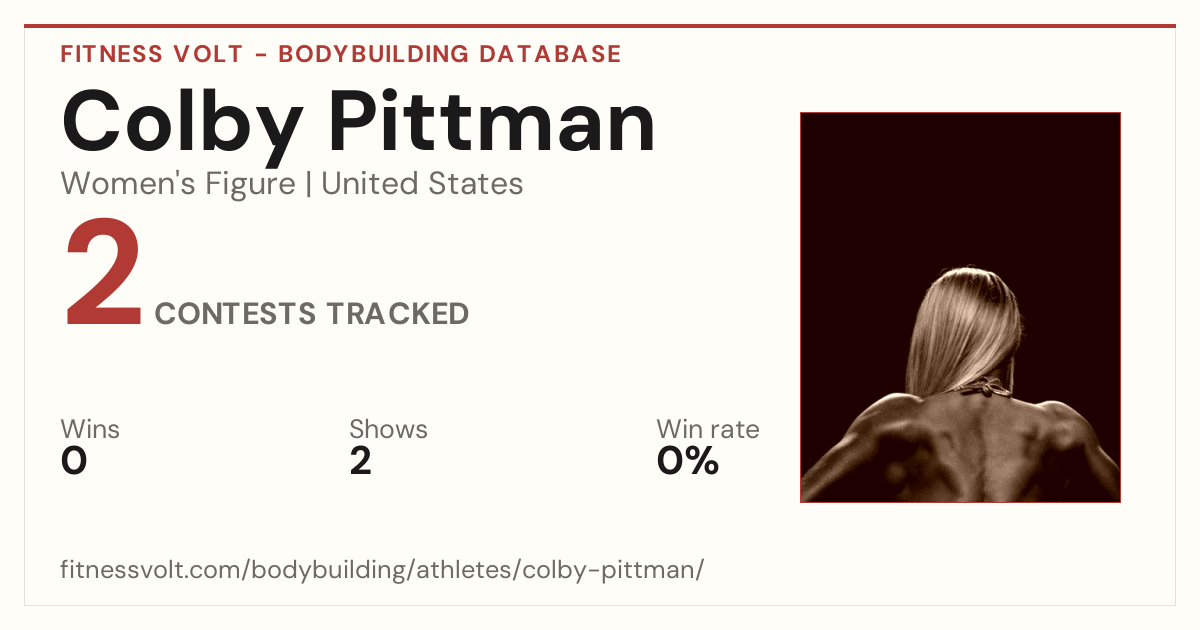
Task: Select the Contests Tracked label
Action: 312,313
